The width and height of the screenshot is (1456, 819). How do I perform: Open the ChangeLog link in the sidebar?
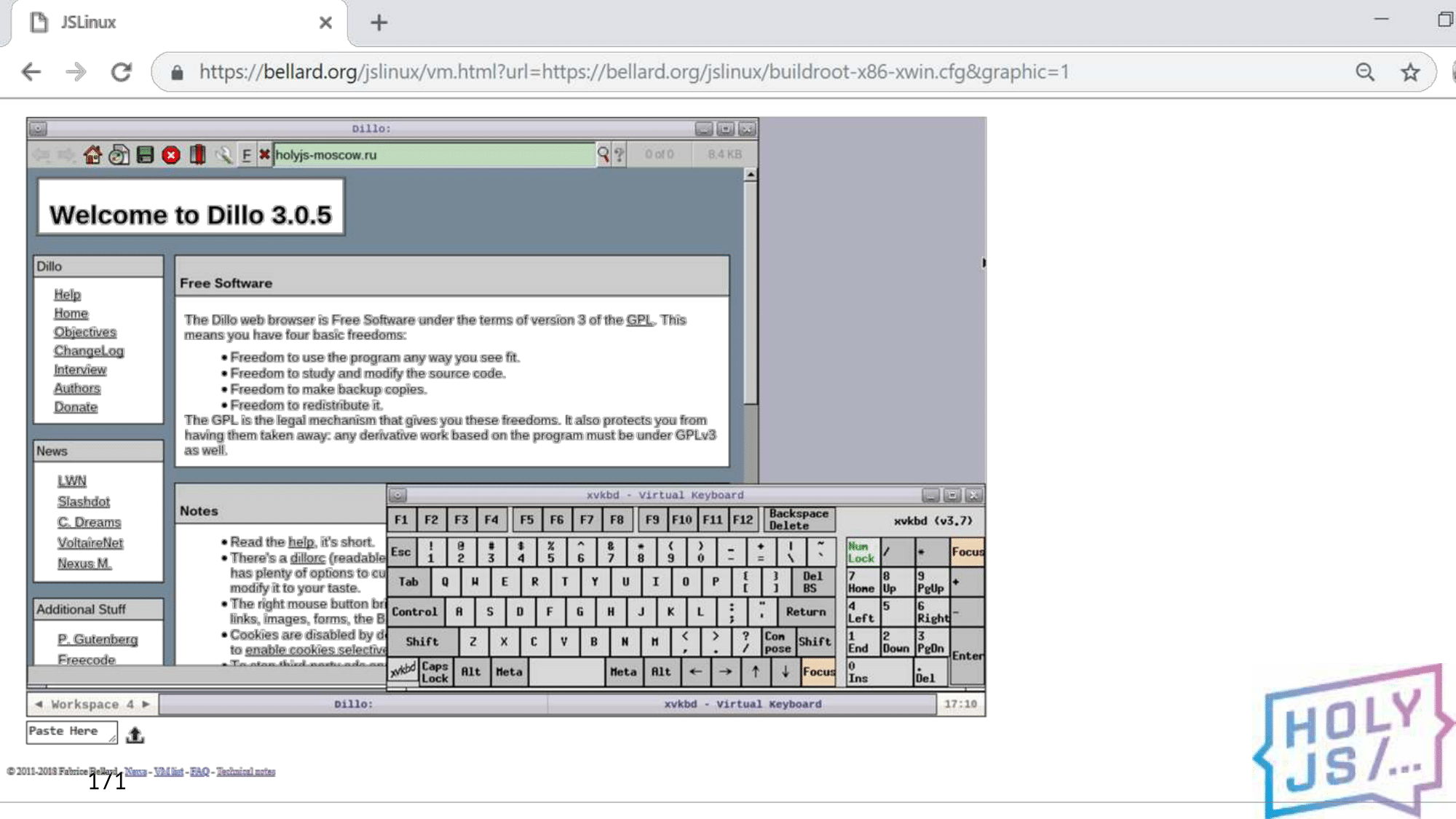click(x=89, y=351)
